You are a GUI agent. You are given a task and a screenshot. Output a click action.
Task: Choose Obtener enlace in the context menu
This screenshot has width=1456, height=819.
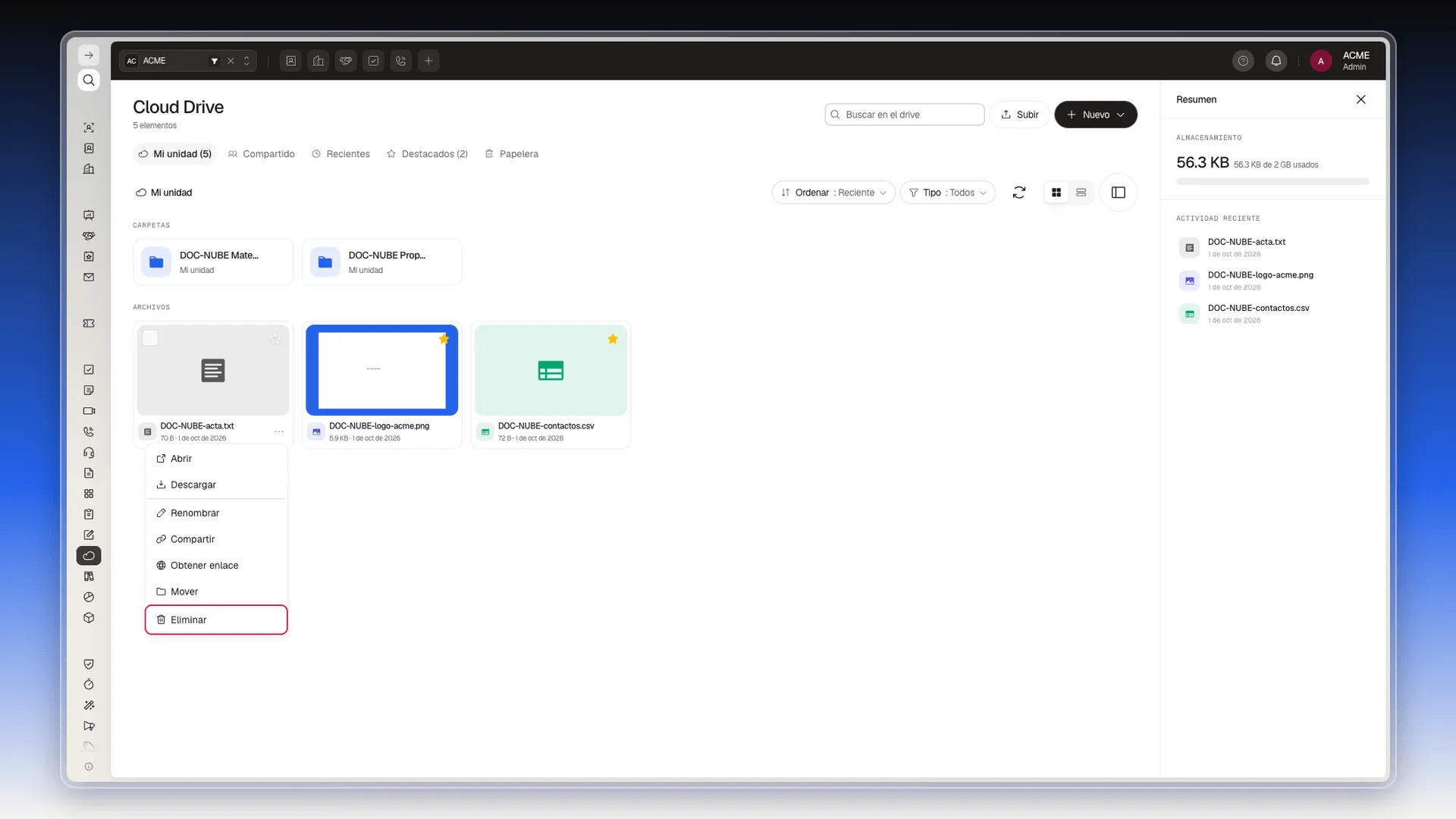click(x=216, y=566)
